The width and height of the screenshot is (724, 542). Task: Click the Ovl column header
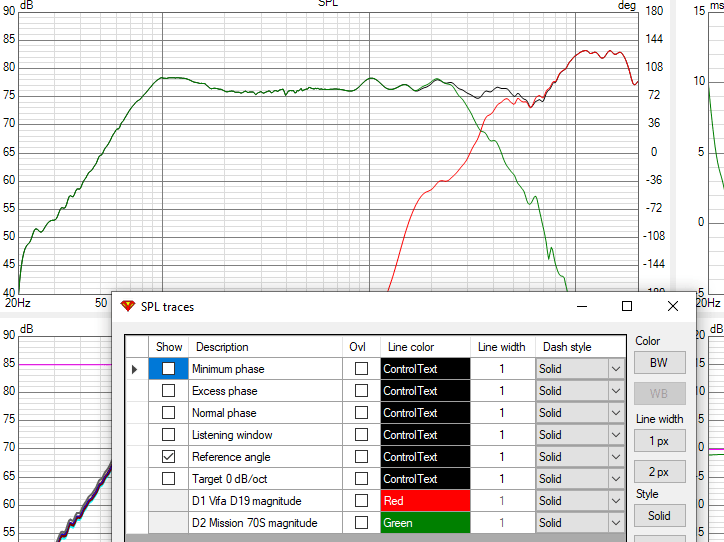[361, 347]
